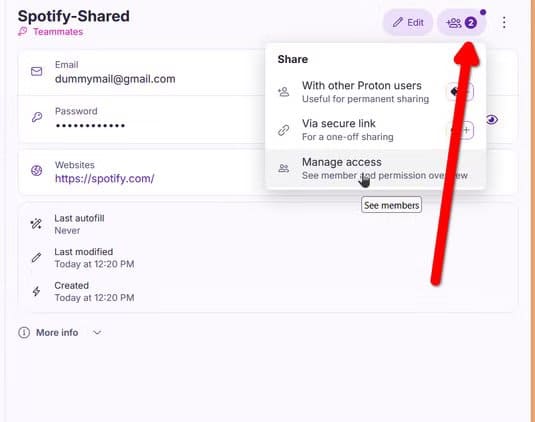
Task: Click the add-user icon beside Proton users
Action: [284, 91]
